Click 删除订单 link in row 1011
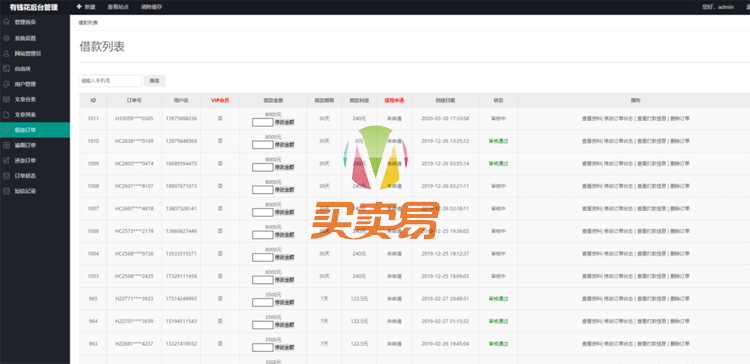 click(680, 119)
